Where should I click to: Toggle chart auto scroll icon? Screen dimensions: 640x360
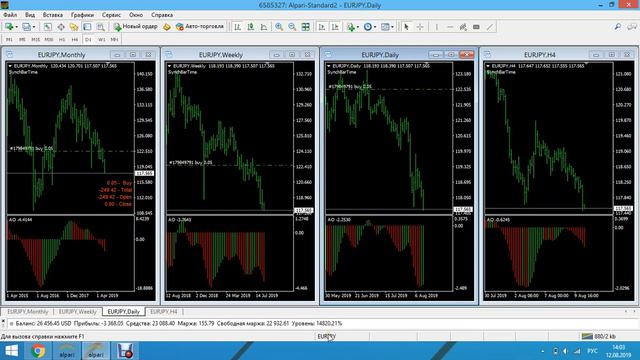[x=322, y=27]
